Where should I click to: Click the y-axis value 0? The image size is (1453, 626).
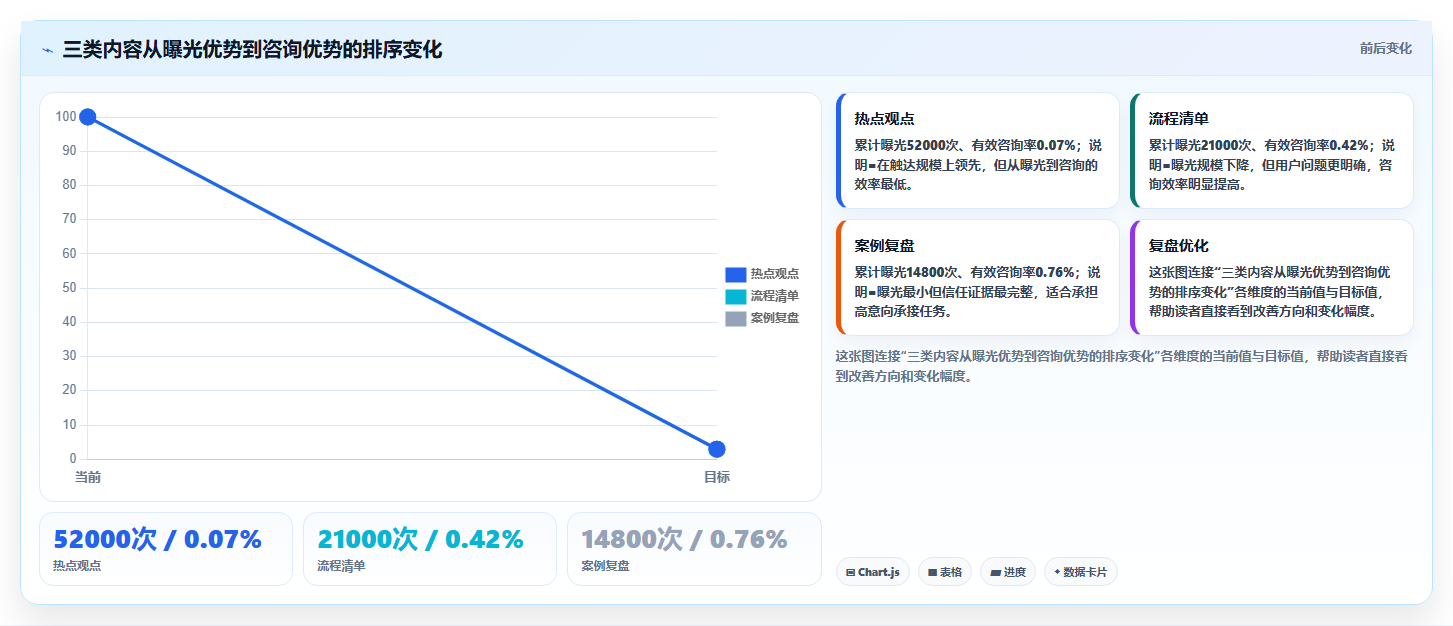pos(73,459)
